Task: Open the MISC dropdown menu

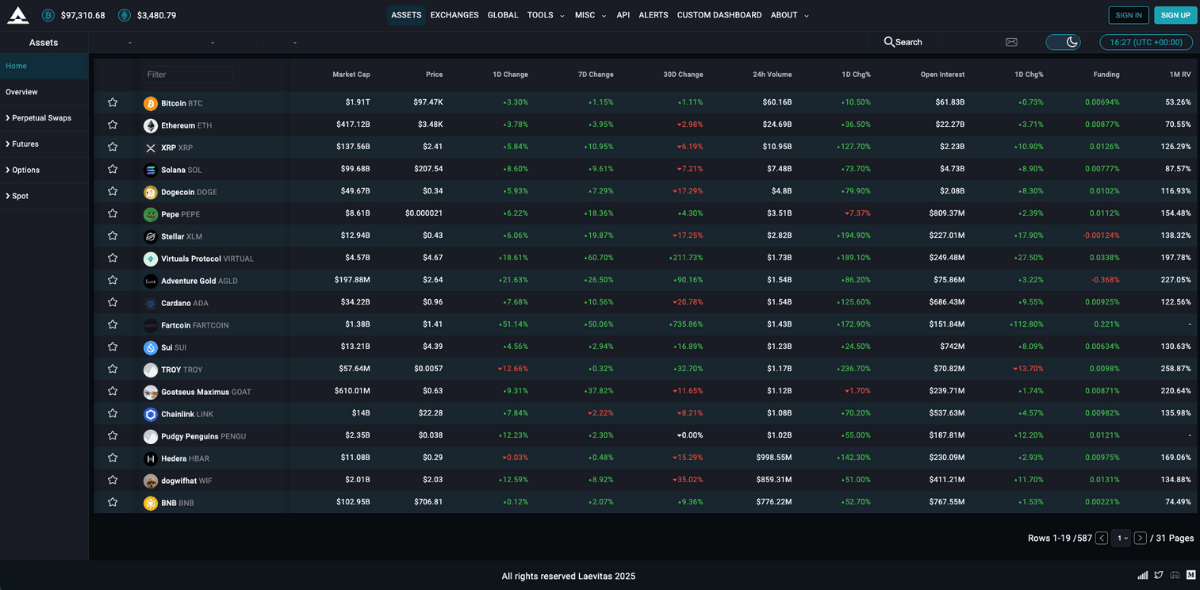Action: pos(590,15)
